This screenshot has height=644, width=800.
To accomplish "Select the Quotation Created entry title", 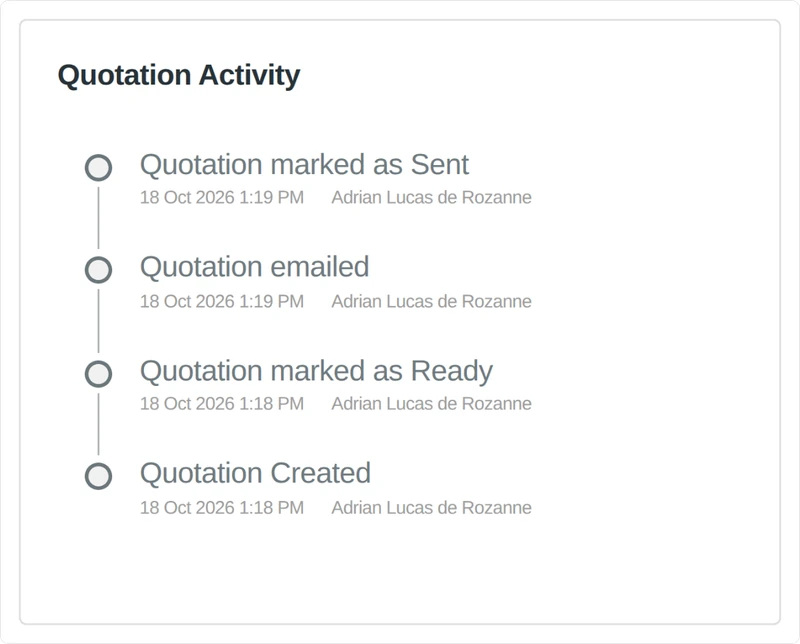I will [x=256, y=473].
